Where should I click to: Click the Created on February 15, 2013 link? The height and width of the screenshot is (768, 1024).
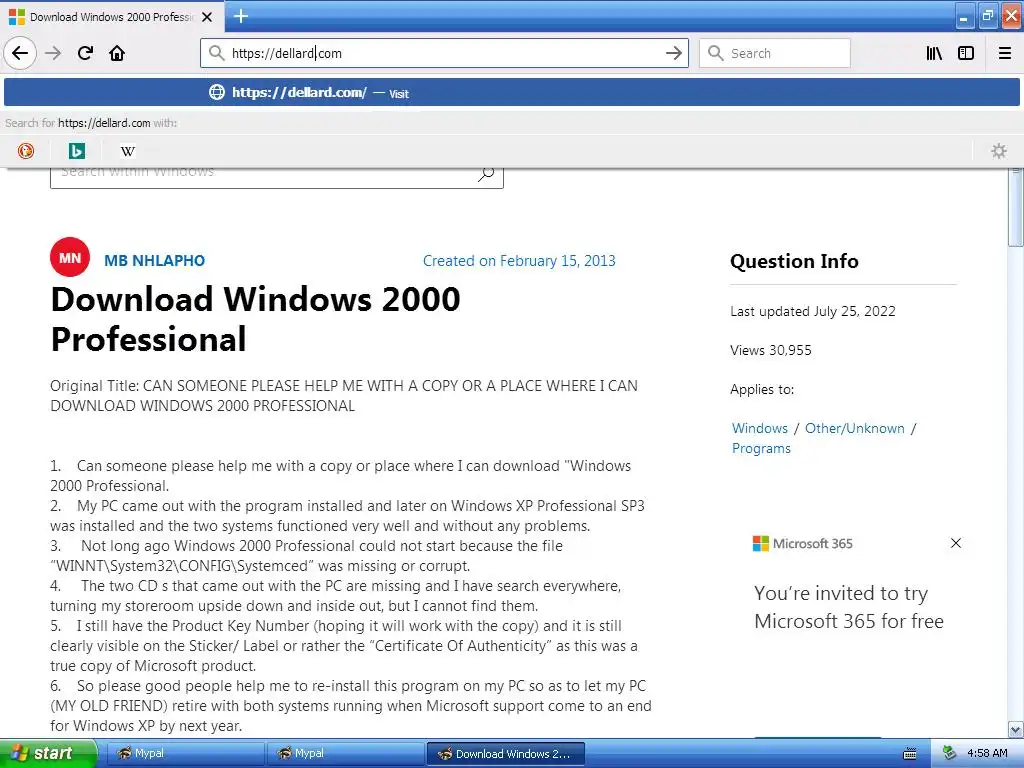(x=519, y=261)
